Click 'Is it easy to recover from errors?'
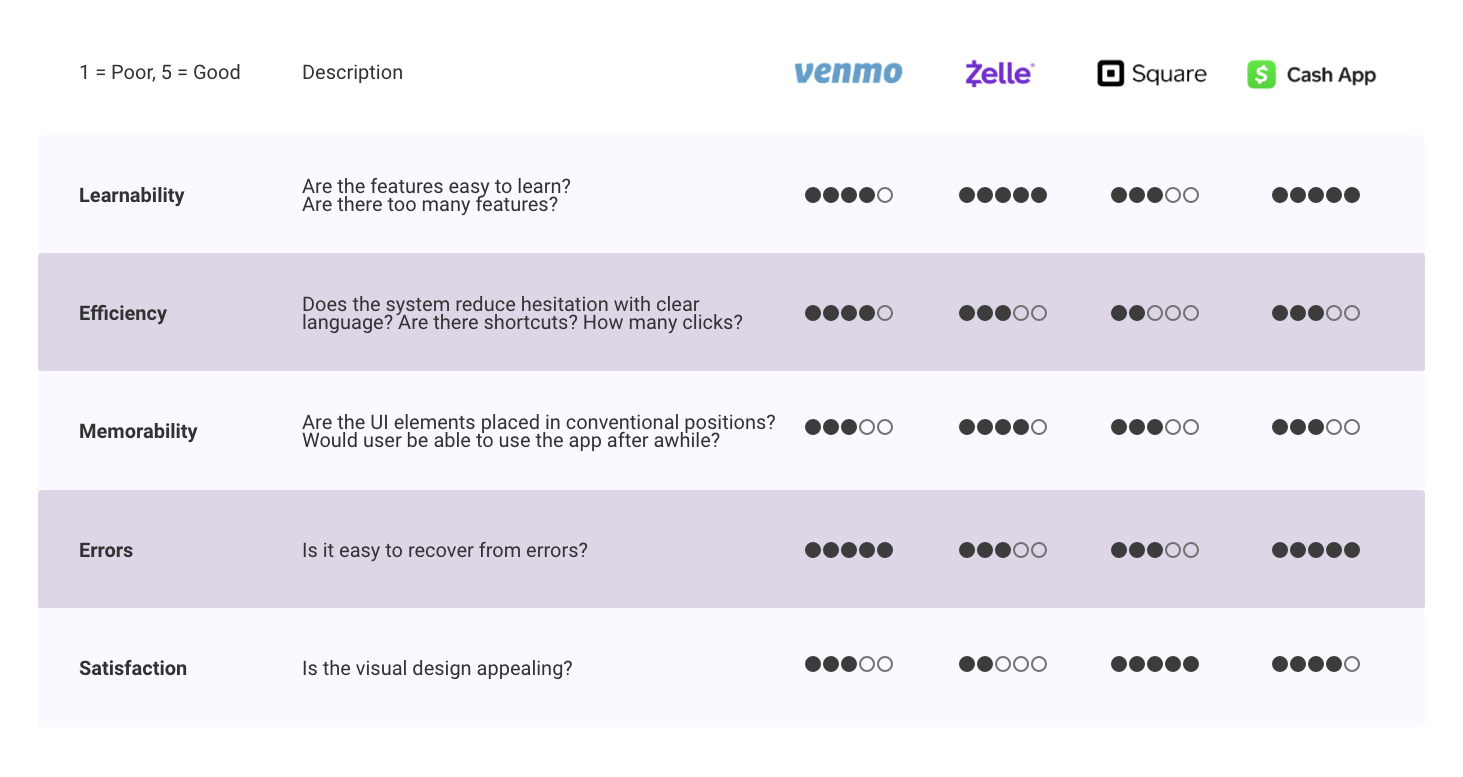 445,550
